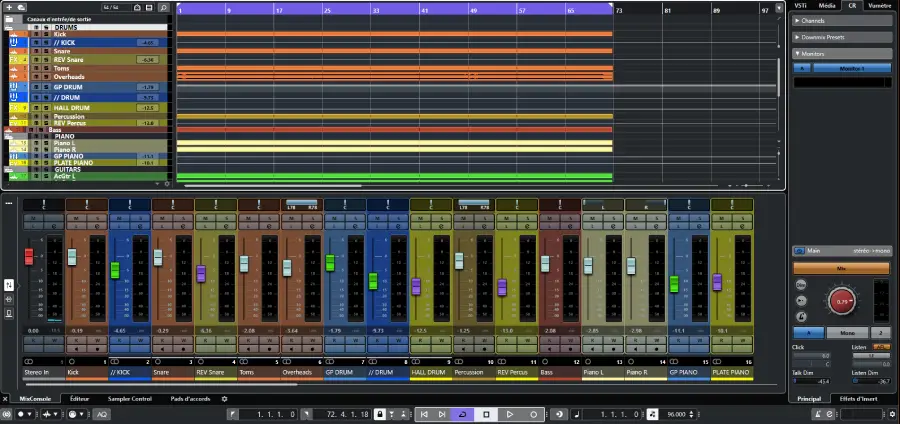Viewport: 900px width, 424px height.
Task: Click the PIANO folder track icon
Action: (x=9, y=137)
